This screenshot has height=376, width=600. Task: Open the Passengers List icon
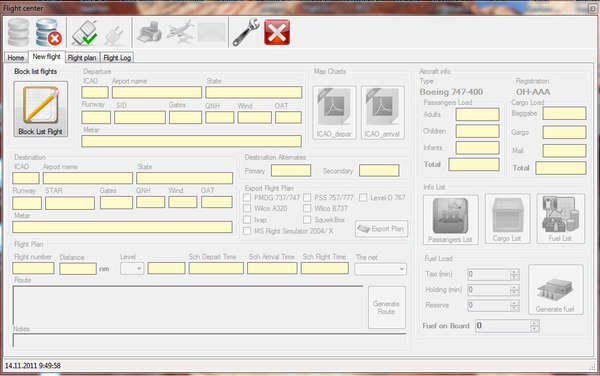pyautogui.click(x=450, y=219)
